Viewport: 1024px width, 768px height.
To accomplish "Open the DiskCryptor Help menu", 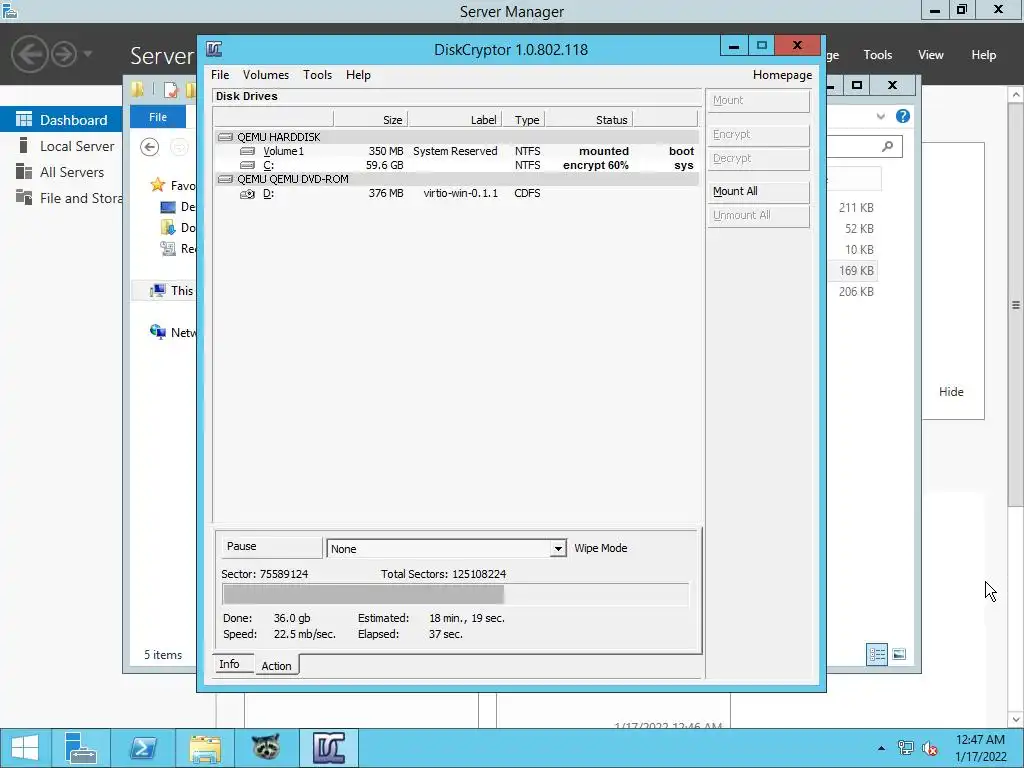I will pos(358,75).
